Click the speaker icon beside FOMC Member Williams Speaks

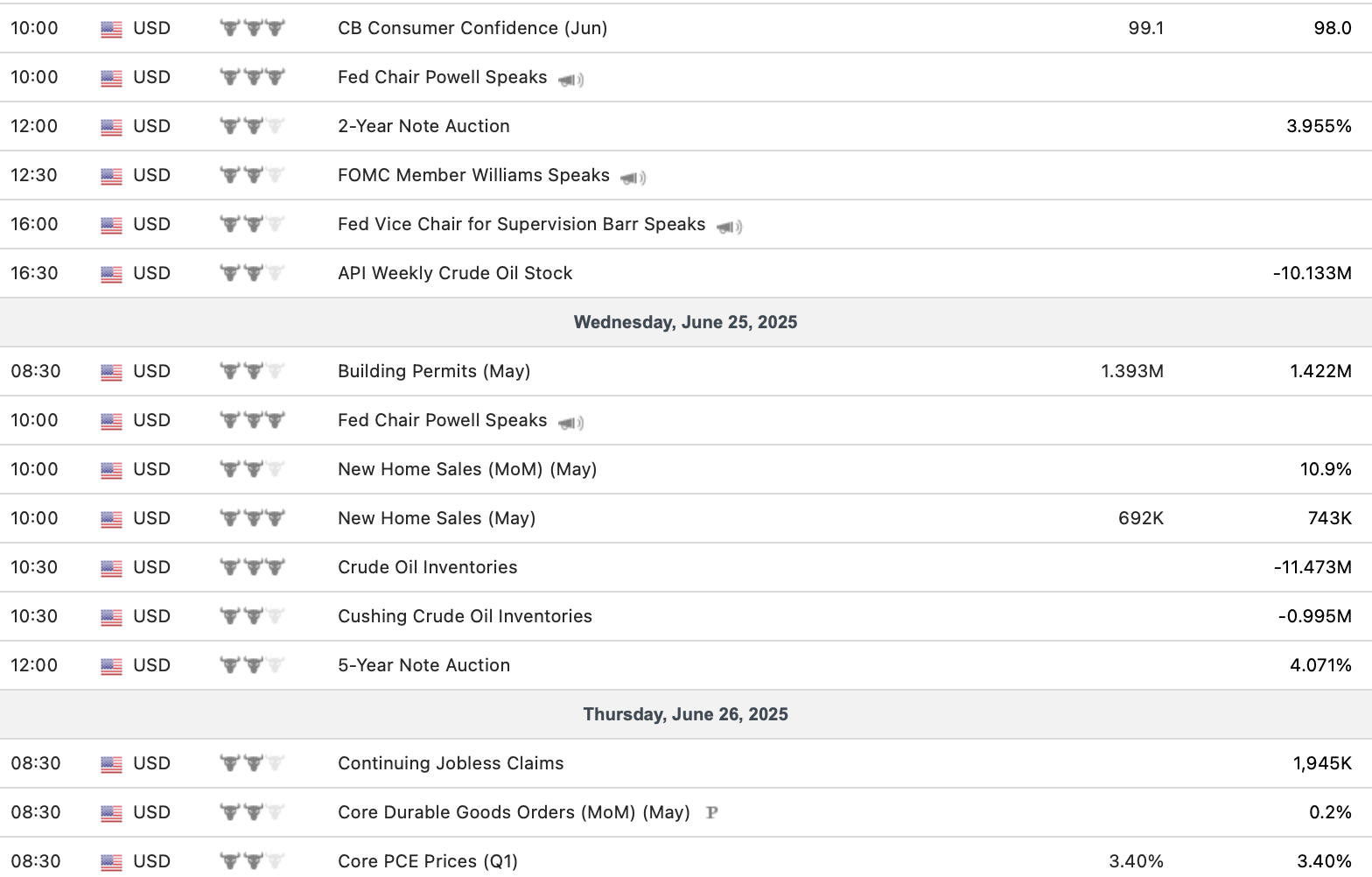[633, 178]
